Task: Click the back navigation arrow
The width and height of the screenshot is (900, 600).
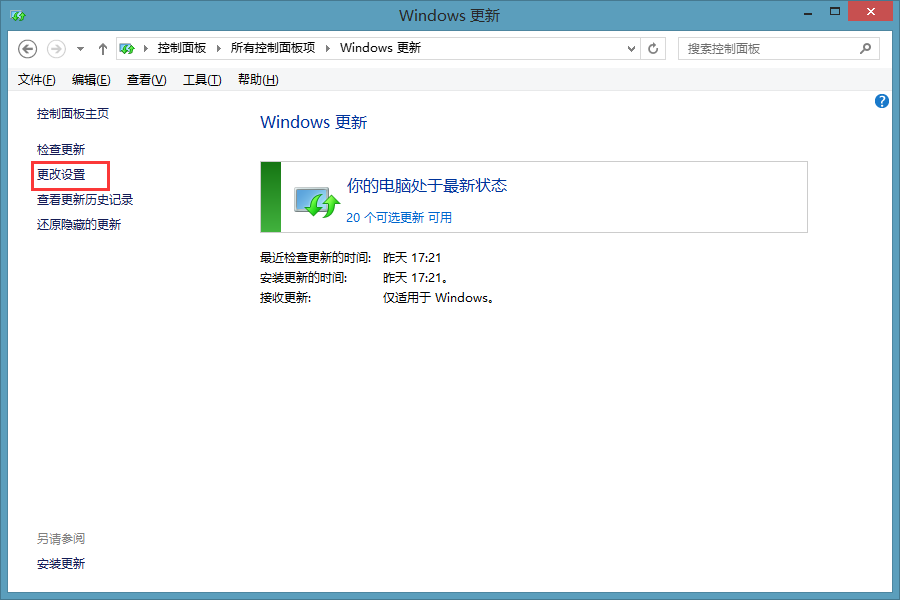Action: coord(28,49)
